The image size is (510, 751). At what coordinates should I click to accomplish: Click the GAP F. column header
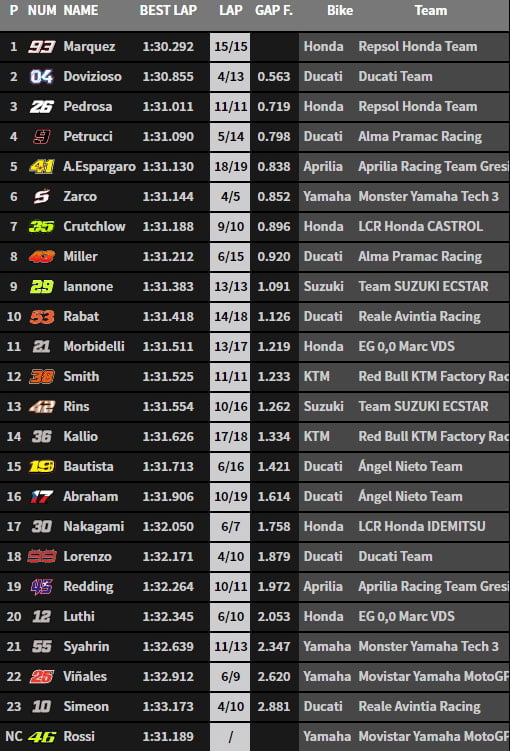(273, 11)
